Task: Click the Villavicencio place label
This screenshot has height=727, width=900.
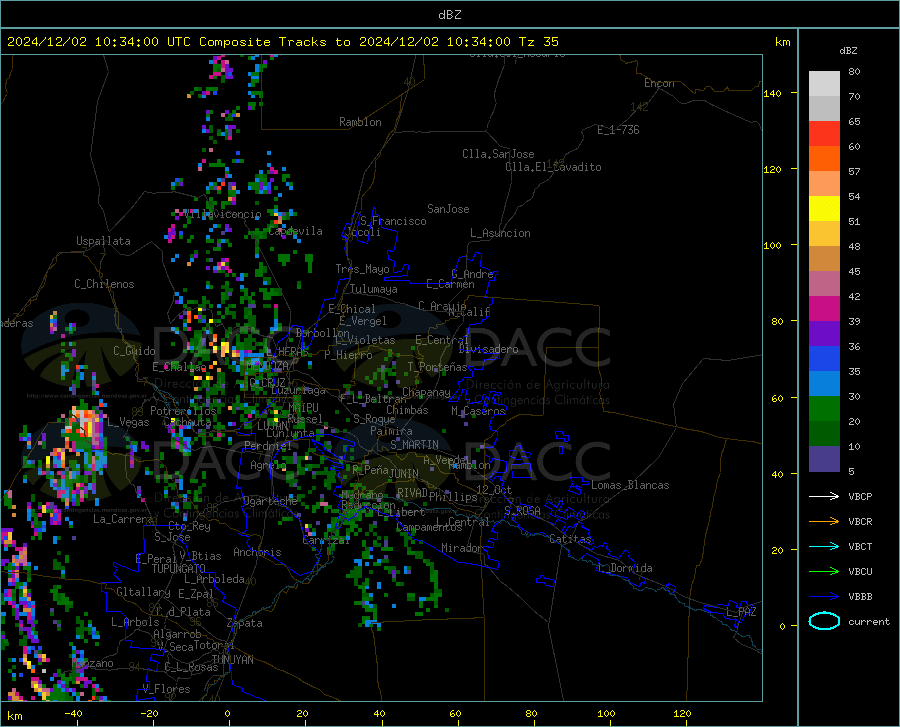Action: (x=224, y=214)
